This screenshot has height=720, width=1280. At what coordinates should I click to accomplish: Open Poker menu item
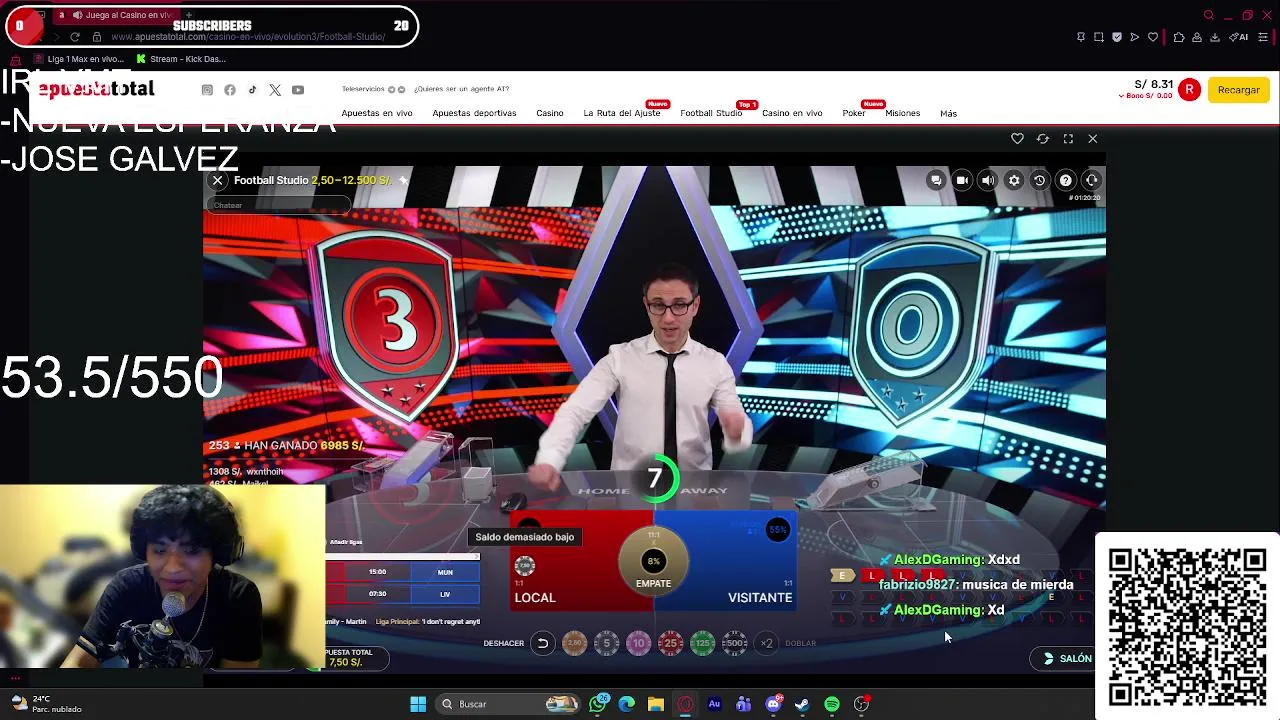click(853, 113)
